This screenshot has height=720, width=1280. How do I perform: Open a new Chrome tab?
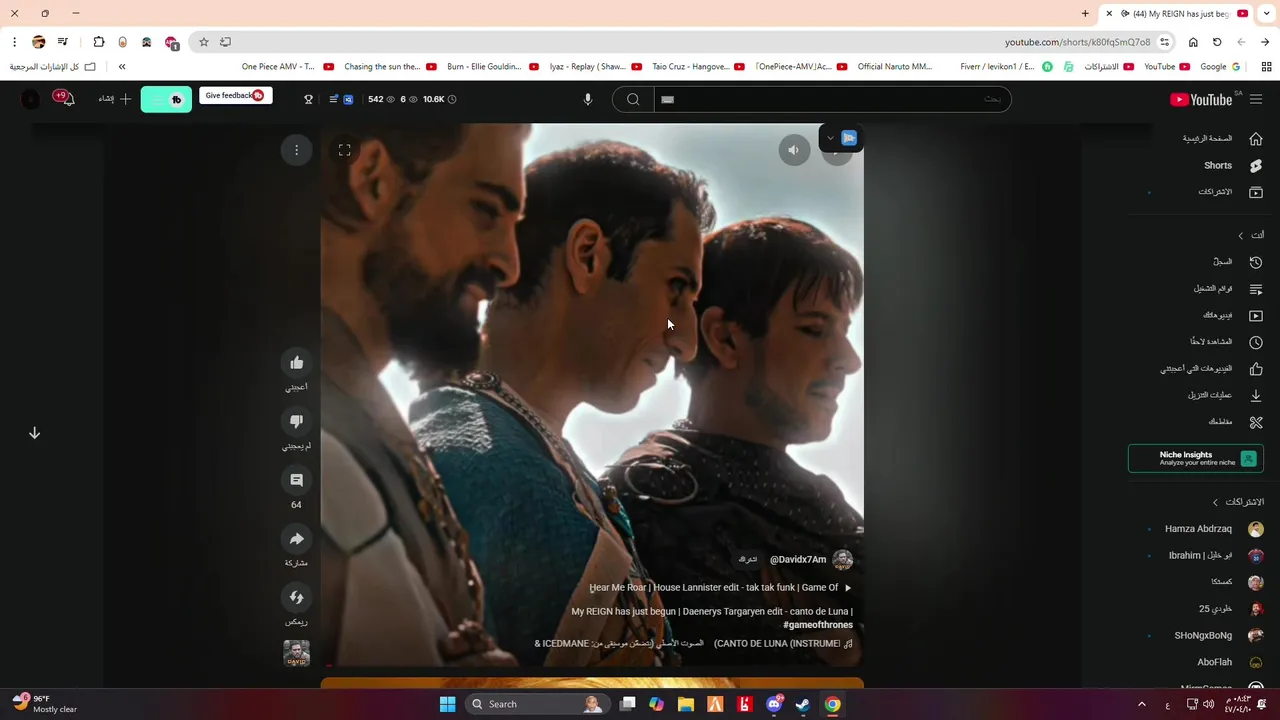tap(1085, 14)
